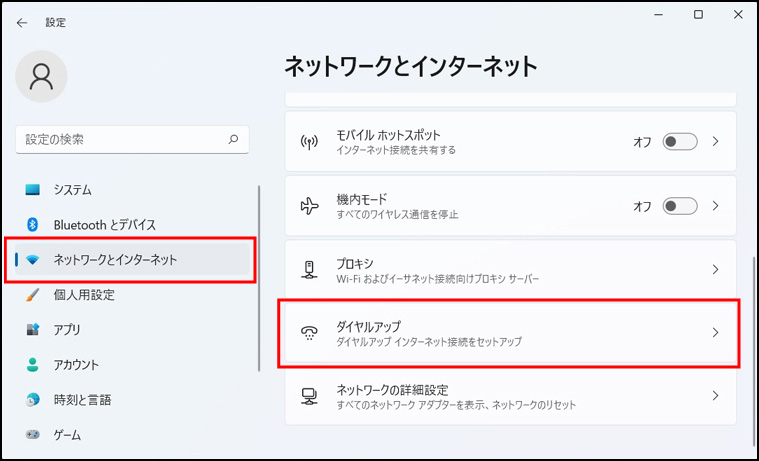Image resolution: width=759 pixels, height=461 pixels.
Task: Expand the 機内モード chevron arrow
Action: click(x=715, y=206)
